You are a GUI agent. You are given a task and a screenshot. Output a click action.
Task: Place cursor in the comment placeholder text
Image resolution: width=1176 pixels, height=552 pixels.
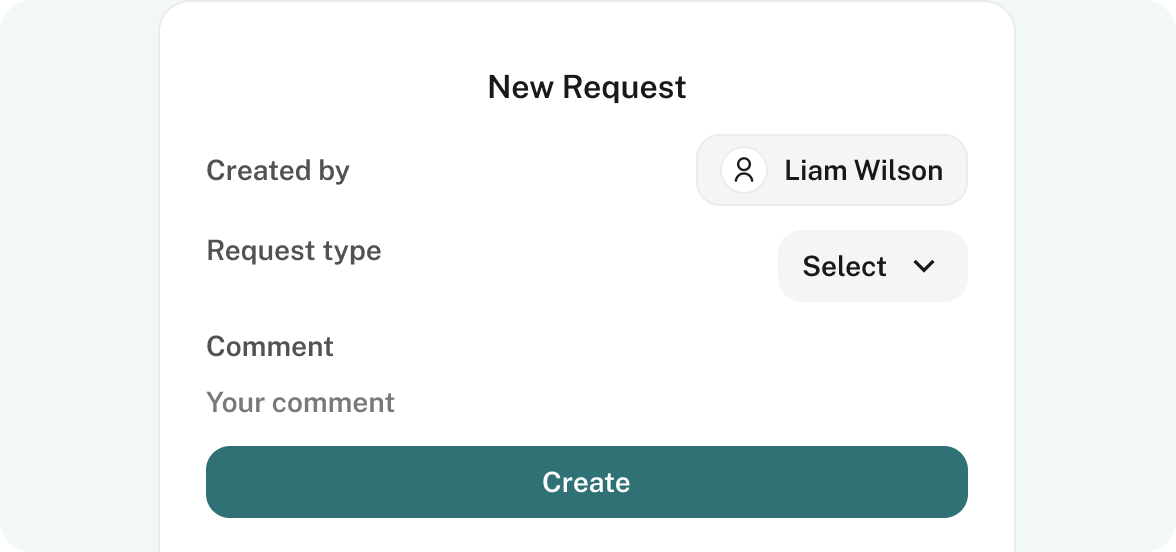coord(300,403)
